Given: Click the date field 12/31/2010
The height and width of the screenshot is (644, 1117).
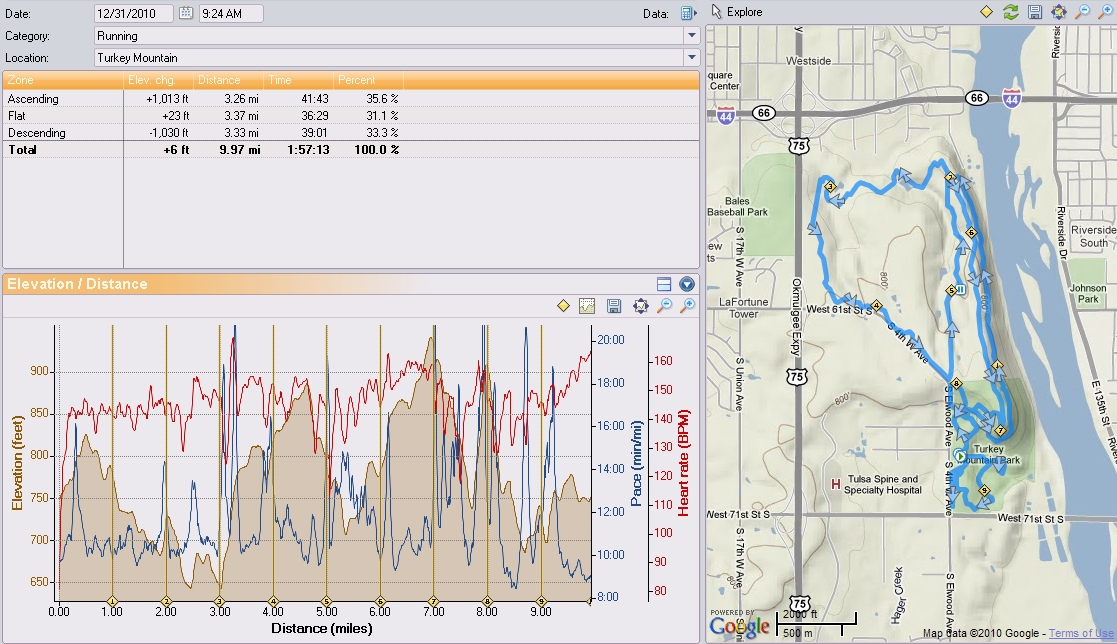Looking at the screenshot, I should point(133,14).
